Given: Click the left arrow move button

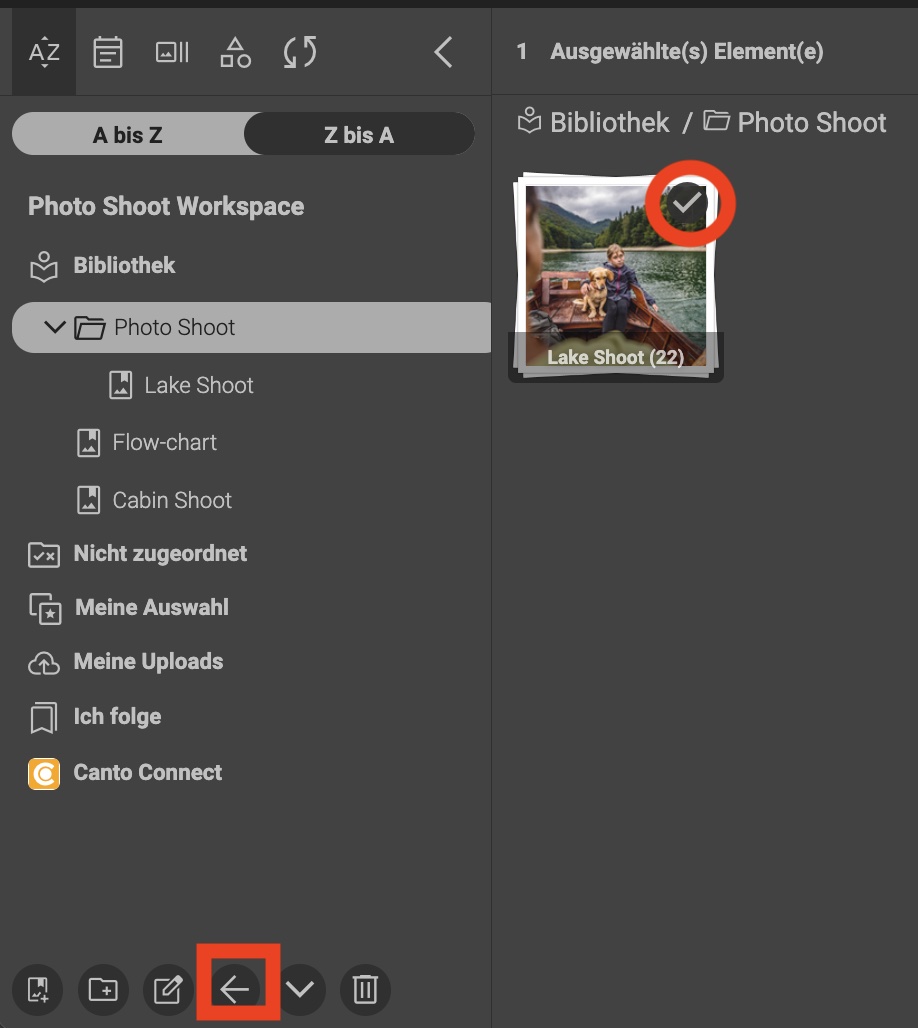Looking at the screenshot, I should (236, 990).
